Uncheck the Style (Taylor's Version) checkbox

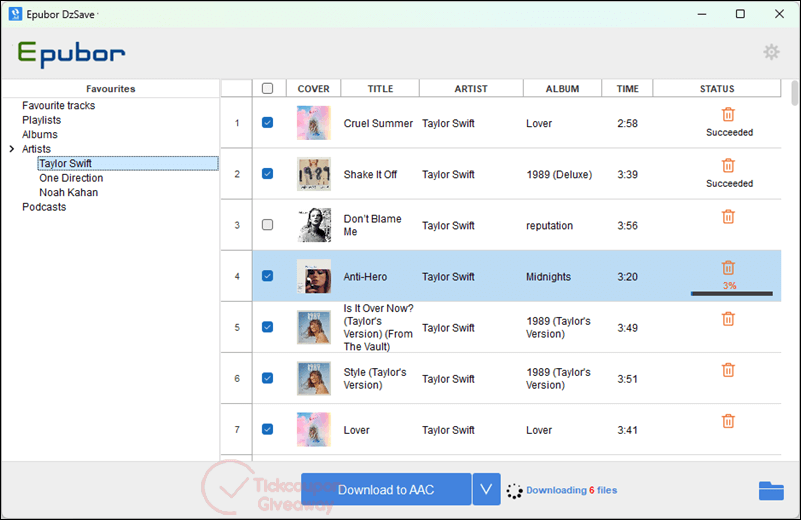click(x=267, y=378)
